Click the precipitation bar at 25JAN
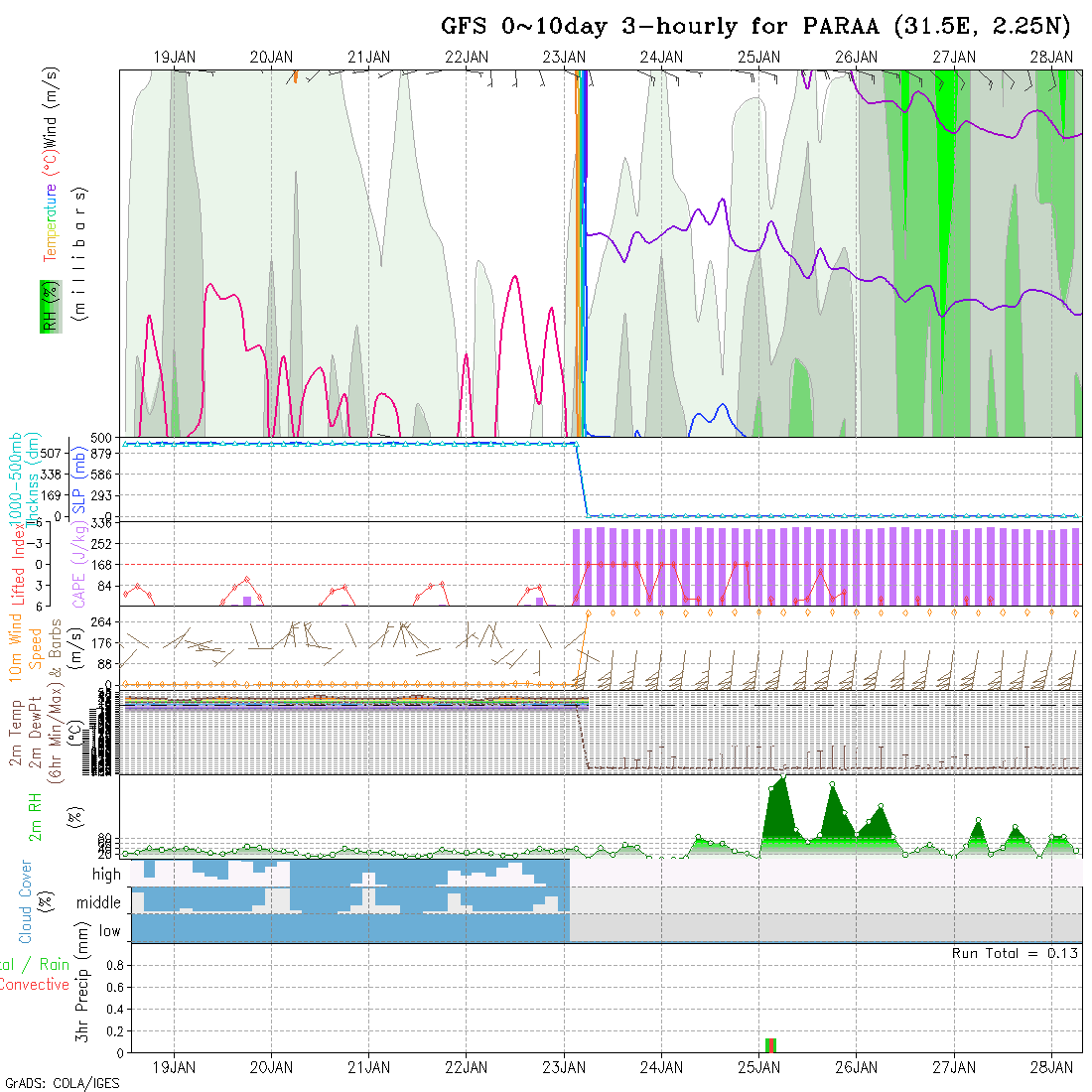 point(771,1044)
